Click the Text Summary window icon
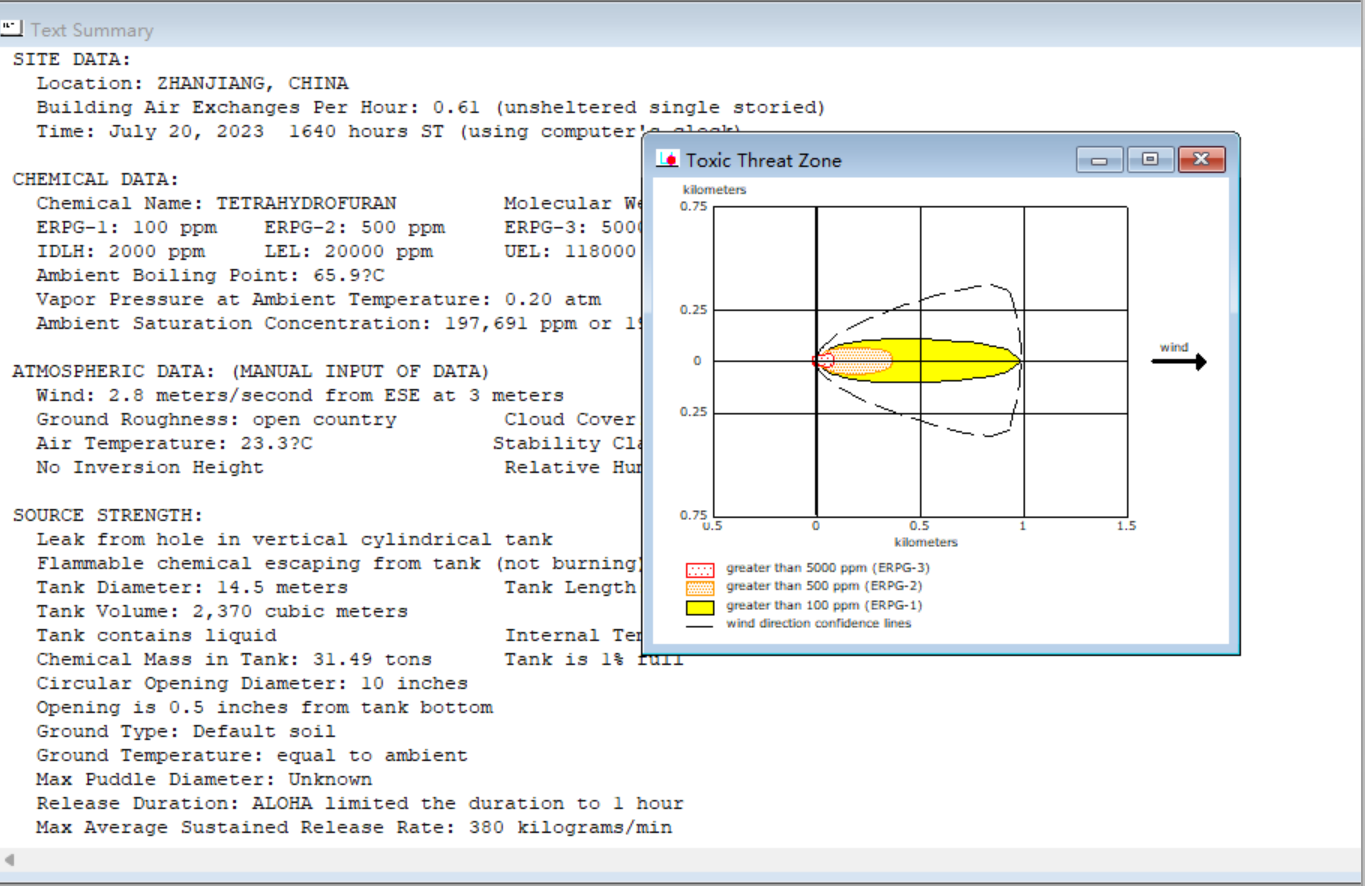 pos(12,29)
